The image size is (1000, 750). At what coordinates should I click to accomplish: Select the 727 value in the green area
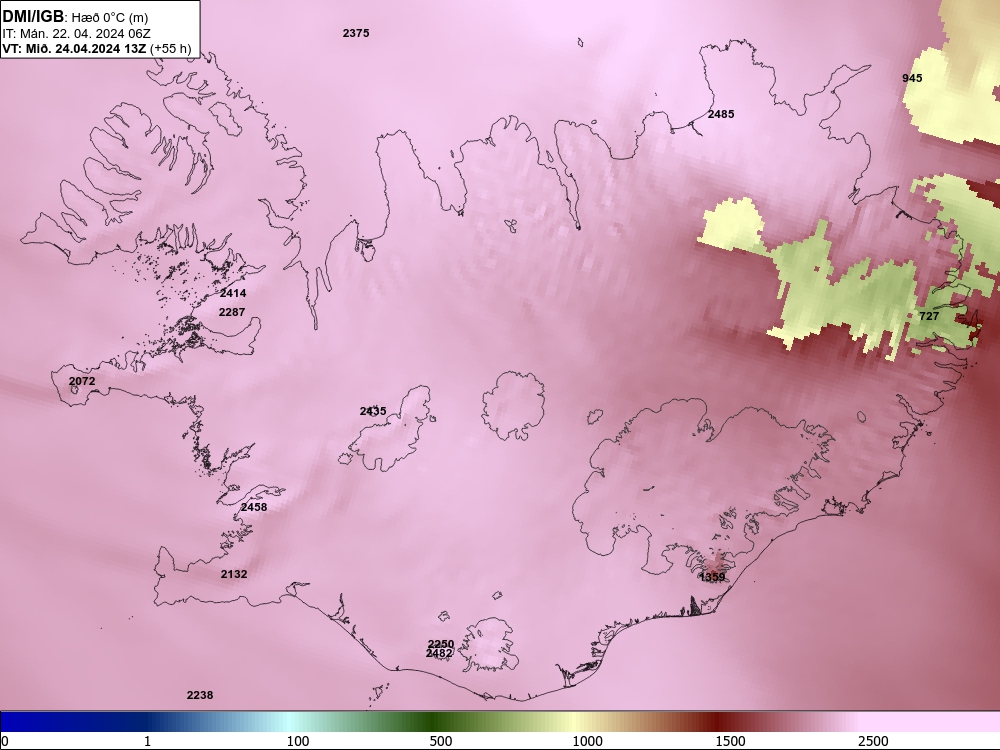[x=929, y=316]
